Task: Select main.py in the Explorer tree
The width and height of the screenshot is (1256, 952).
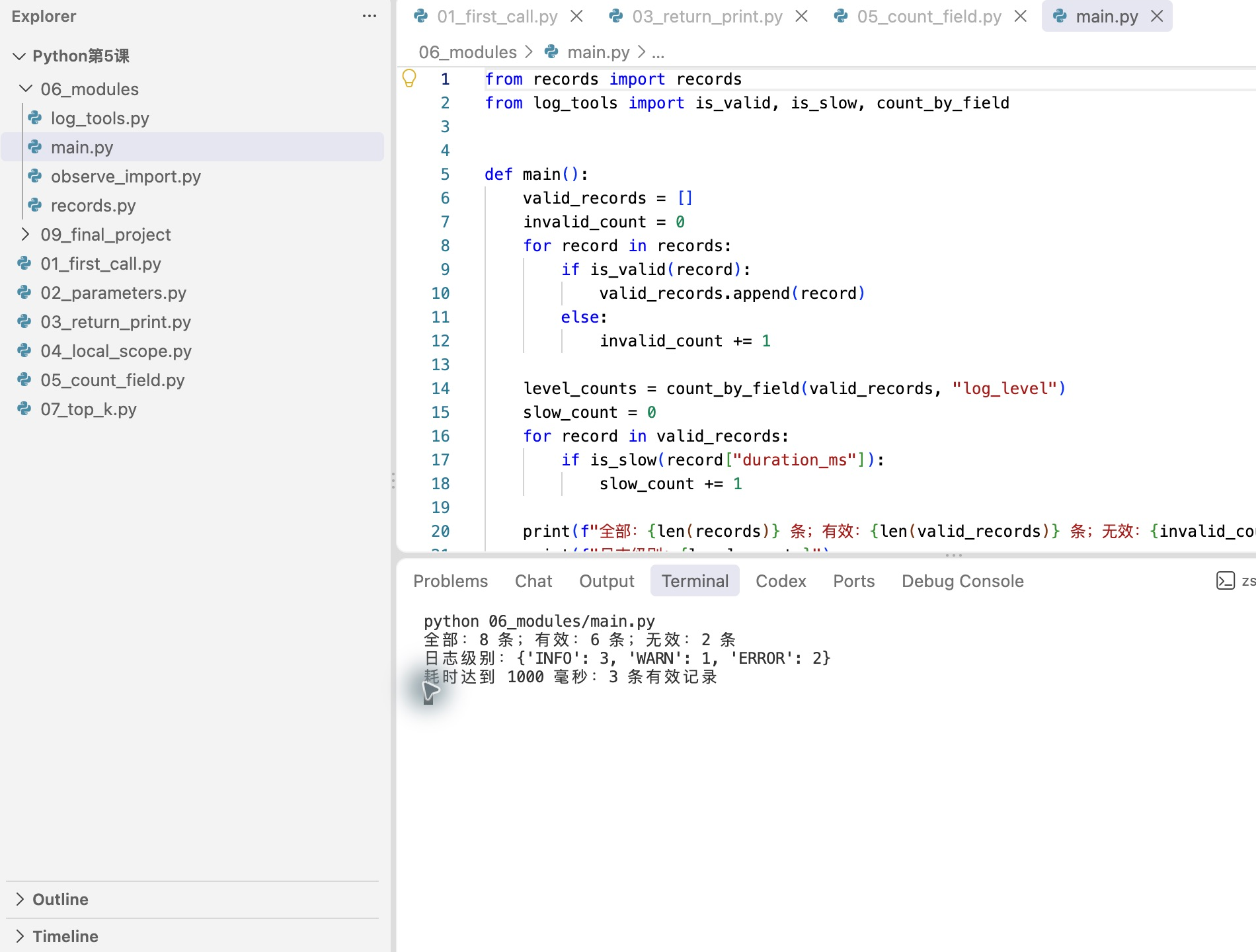Action: tap(192, 147)
